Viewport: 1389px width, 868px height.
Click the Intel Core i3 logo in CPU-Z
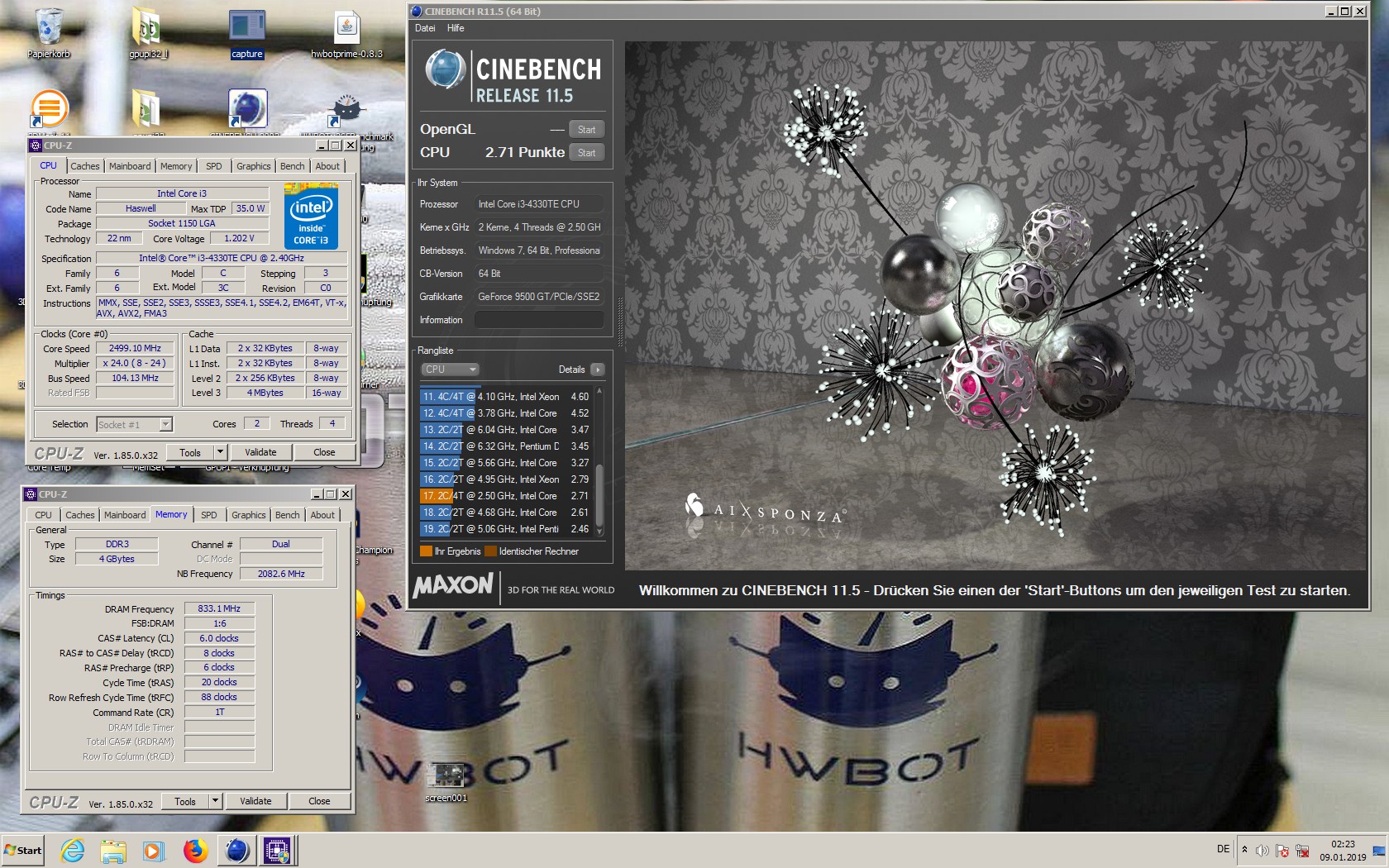pyautogui.click(x=311, y=217)
